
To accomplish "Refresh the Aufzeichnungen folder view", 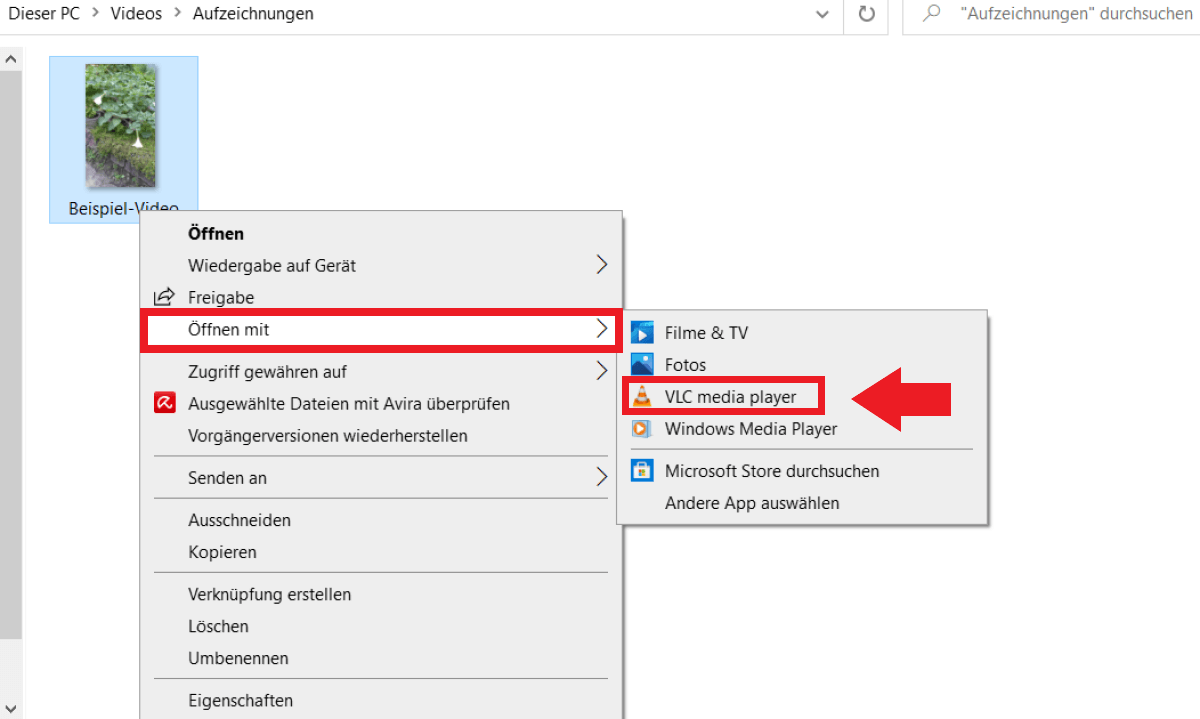I will pos(867,14).
